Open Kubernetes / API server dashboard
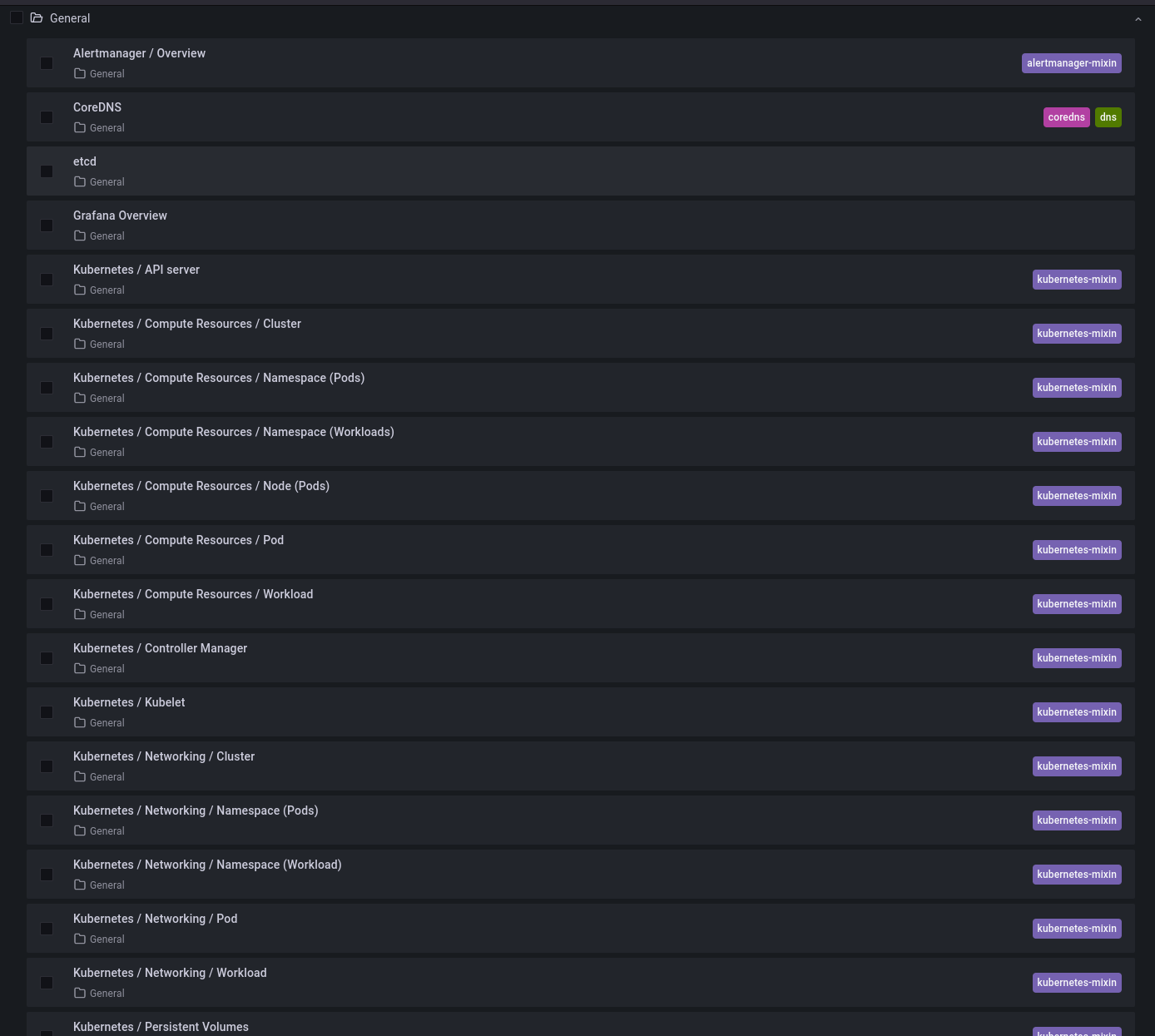Screen dimensions: 1155x1036 [136, 270]
